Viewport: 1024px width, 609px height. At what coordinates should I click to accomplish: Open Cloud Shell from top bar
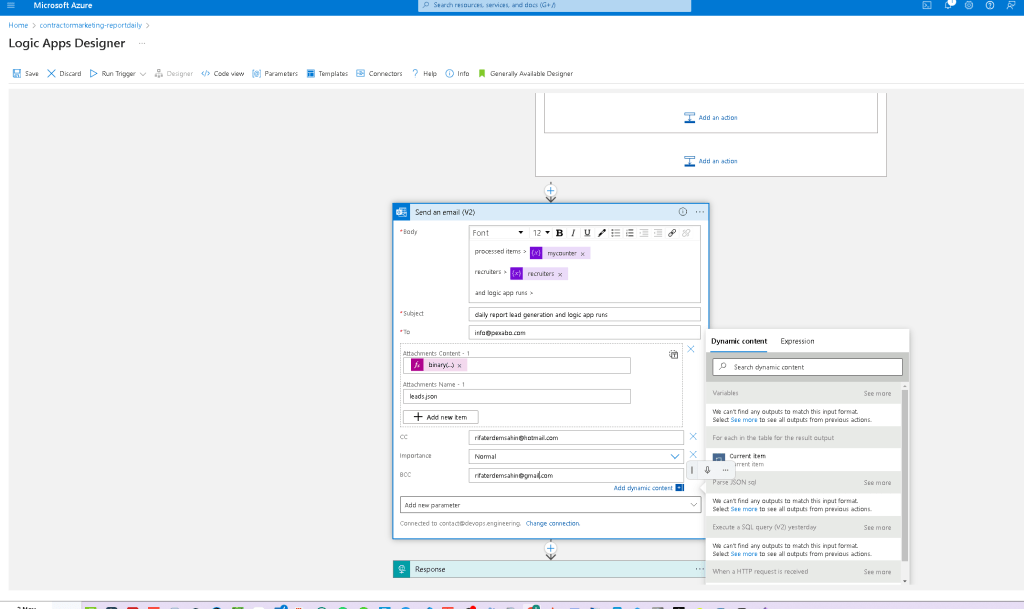point(927,5)
